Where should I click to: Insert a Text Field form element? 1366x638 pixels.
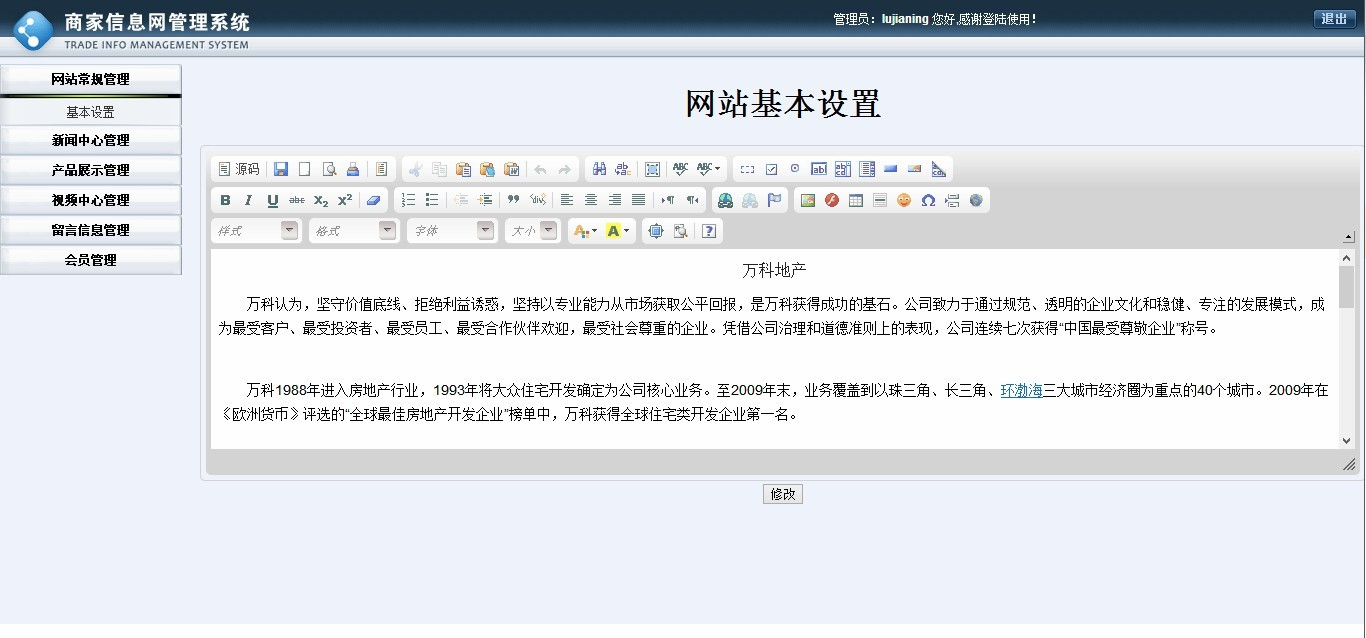point(819,169)
